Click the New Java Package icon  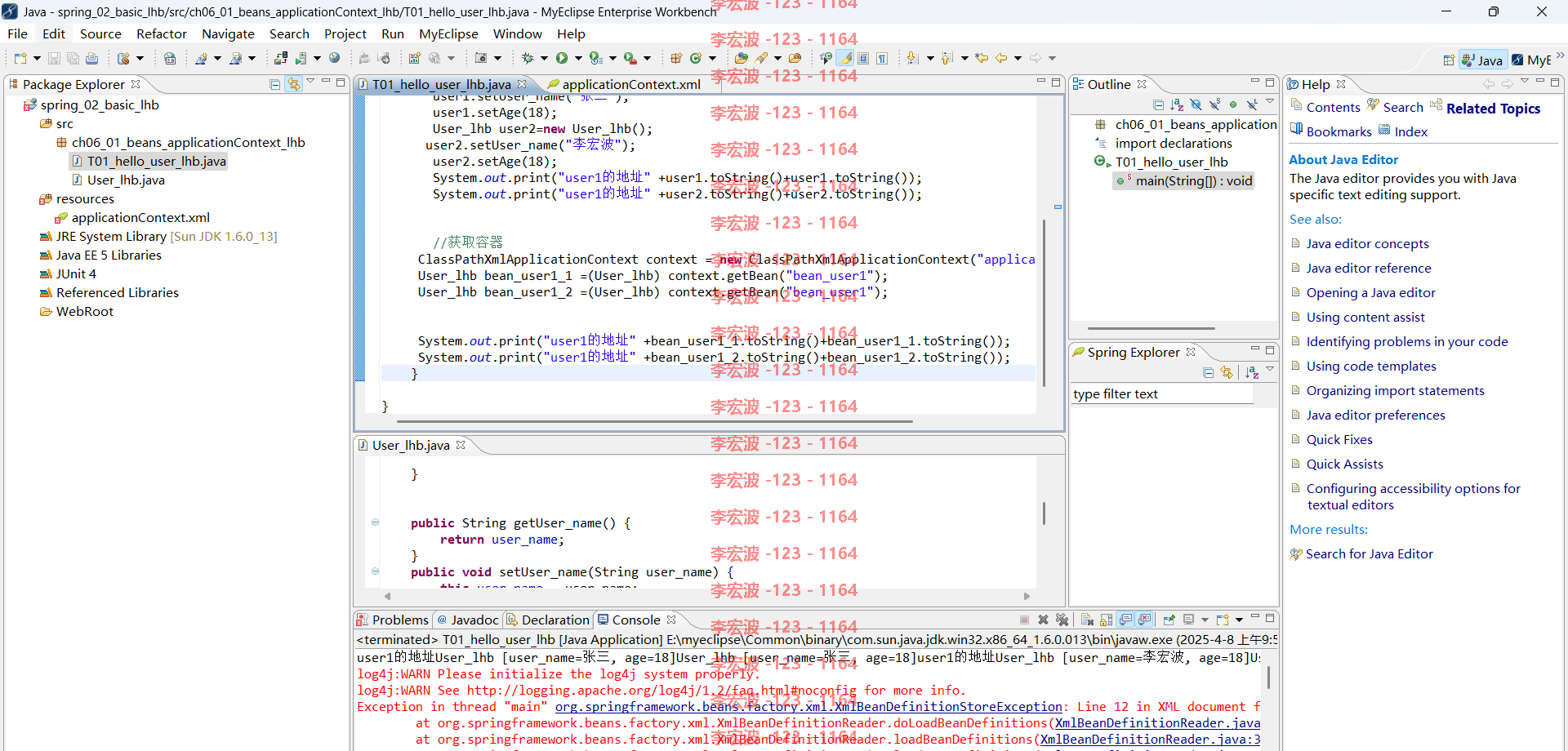pyautogui.click(x=675, y=58)
